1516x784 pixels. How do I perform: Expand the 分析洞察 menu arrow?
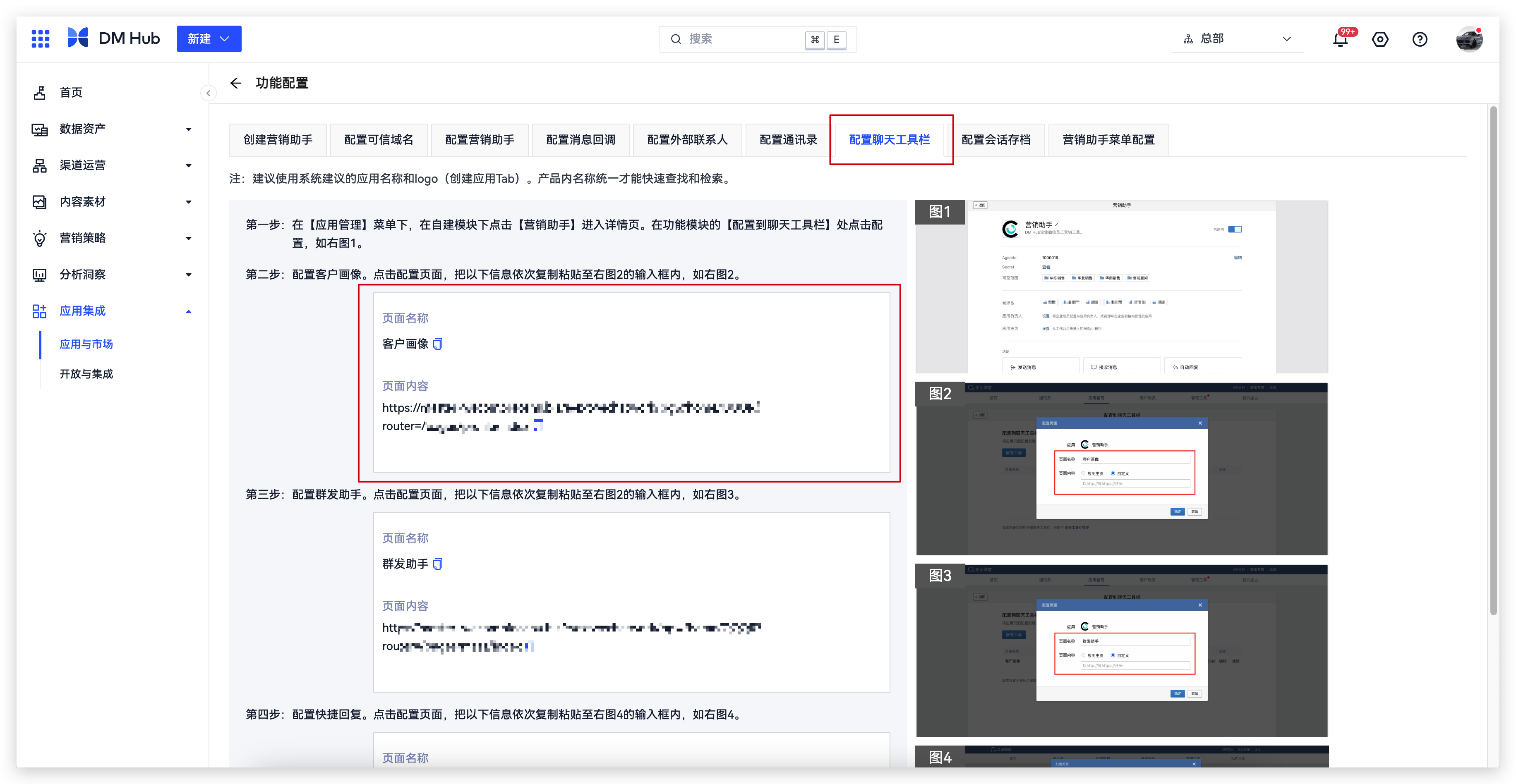(x=188, y=275)
